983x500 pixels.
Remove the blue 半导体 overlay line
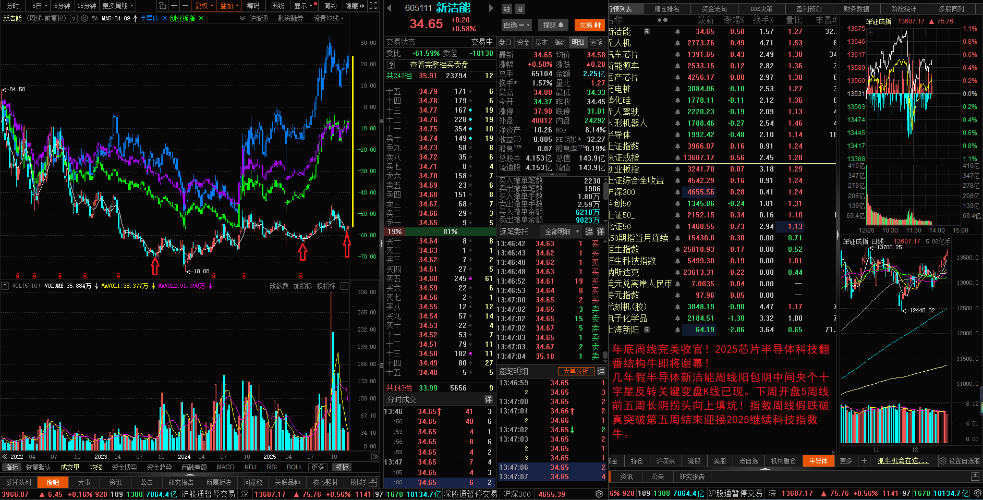pos(165,18)
